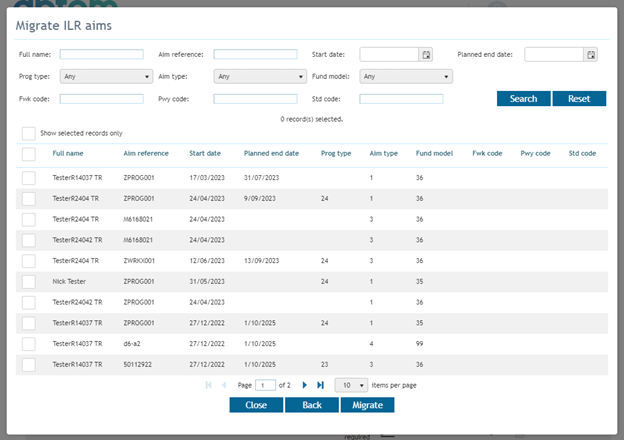Click the Nick Tester name cell
Image resolution: width=624 pixels, height=440 pixels.
pos(69,281)
